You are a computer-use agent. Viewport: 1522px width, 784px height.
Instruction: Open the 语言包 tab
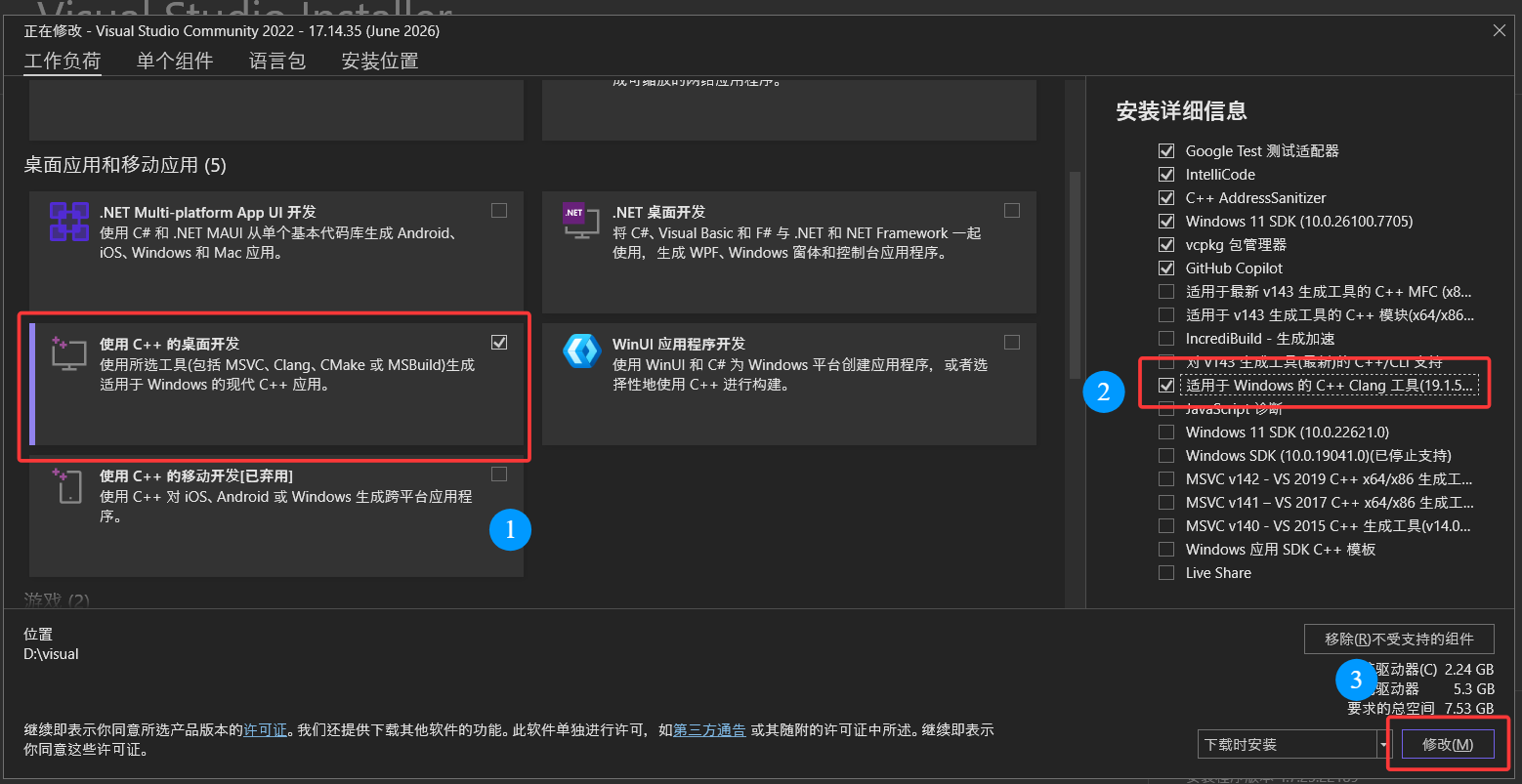[277, 61]
